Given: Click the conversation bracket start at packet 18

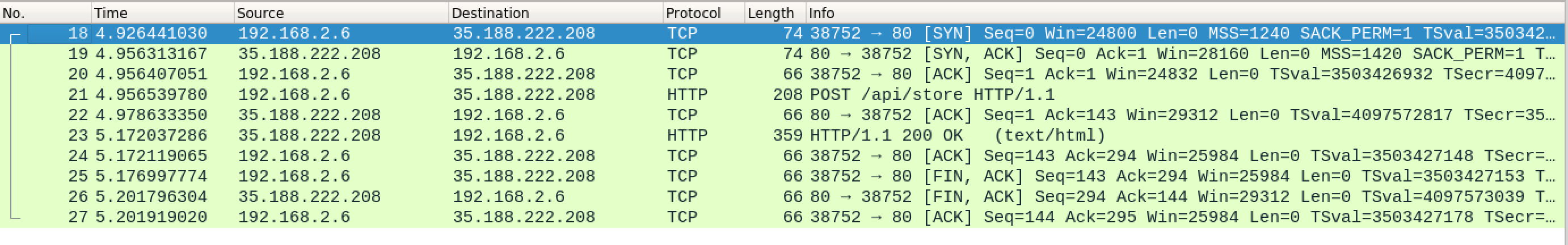Looking at the screenshot, I should point(15,39).
